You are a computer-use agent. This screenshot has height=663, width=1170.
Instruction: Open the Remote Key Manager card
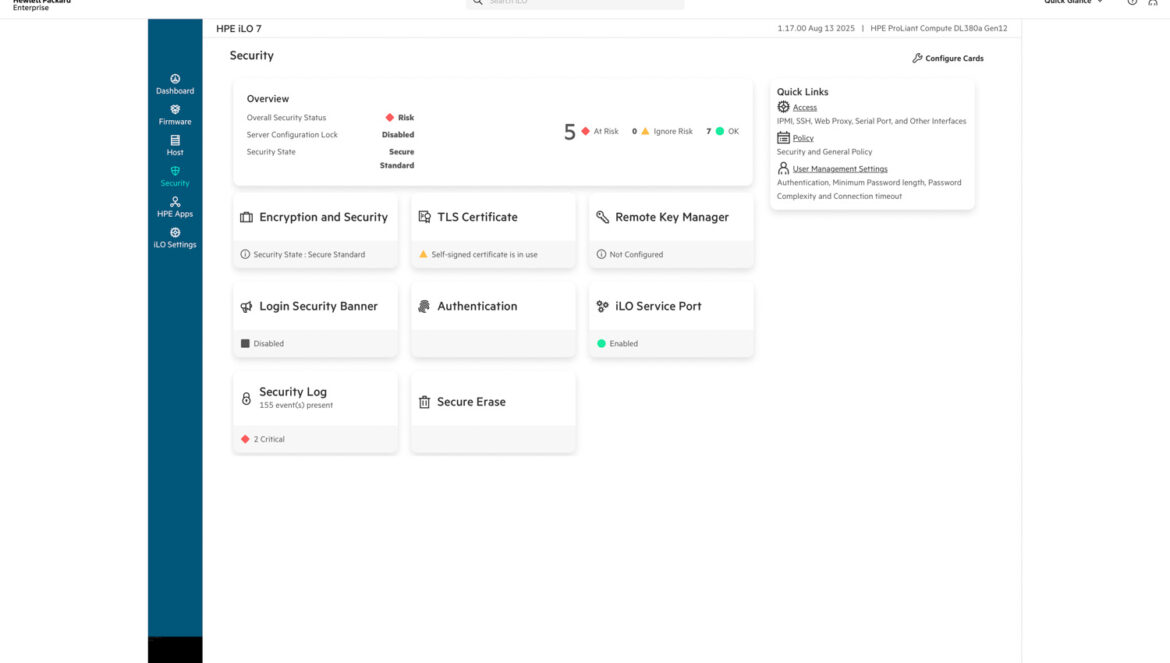(671, 217)
